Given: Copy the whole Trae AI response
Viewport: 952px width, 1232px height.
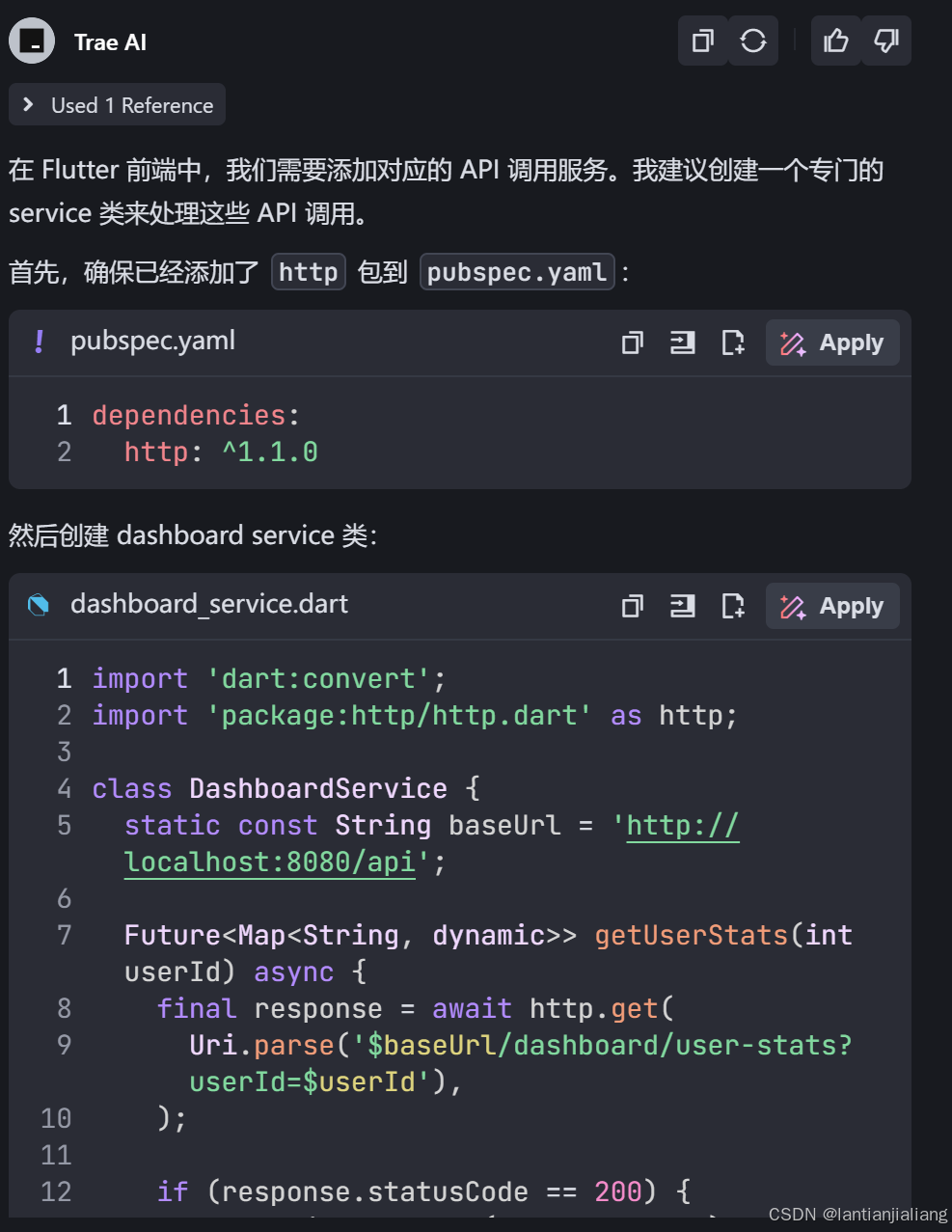Looking at the screenshot, I should (x=703, y=41).
